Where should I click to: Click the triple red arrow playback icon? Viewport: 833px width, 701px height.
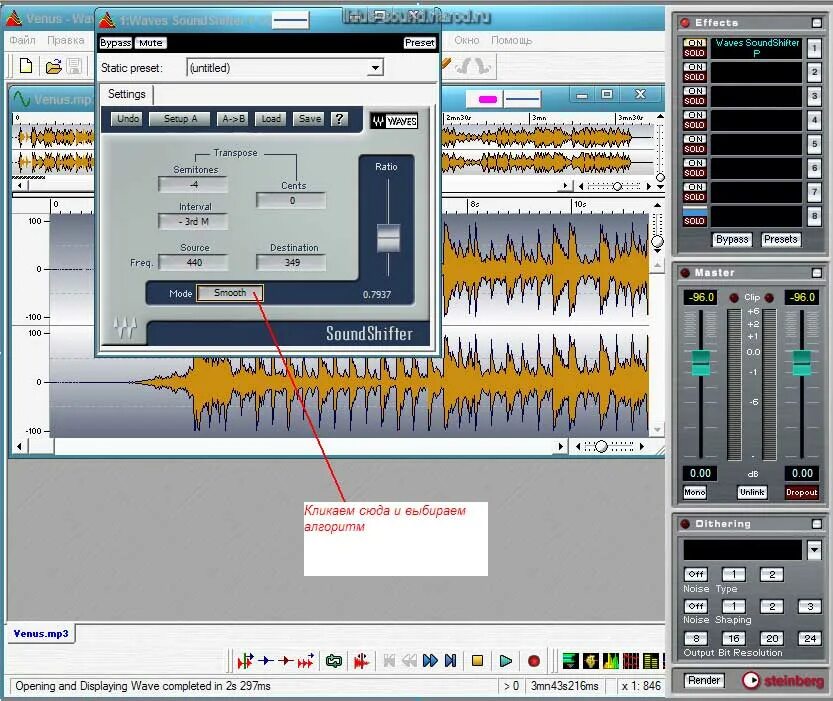tap(306, 661)
